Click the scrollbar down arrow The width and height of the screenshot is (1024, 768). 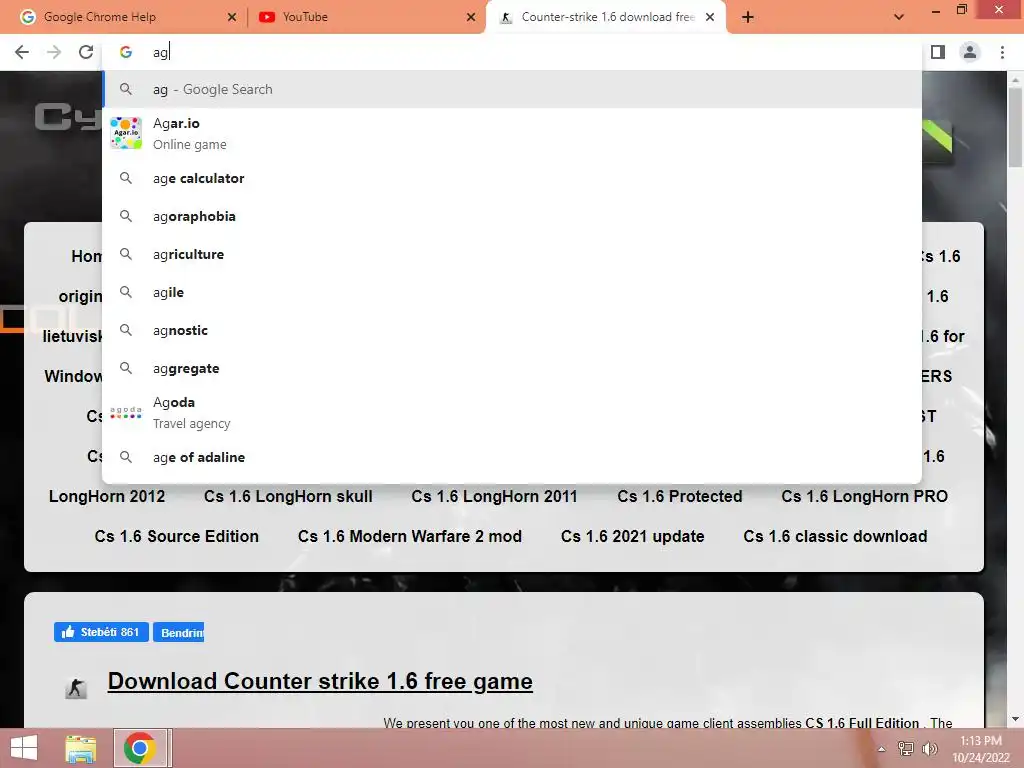[1015, 719]
